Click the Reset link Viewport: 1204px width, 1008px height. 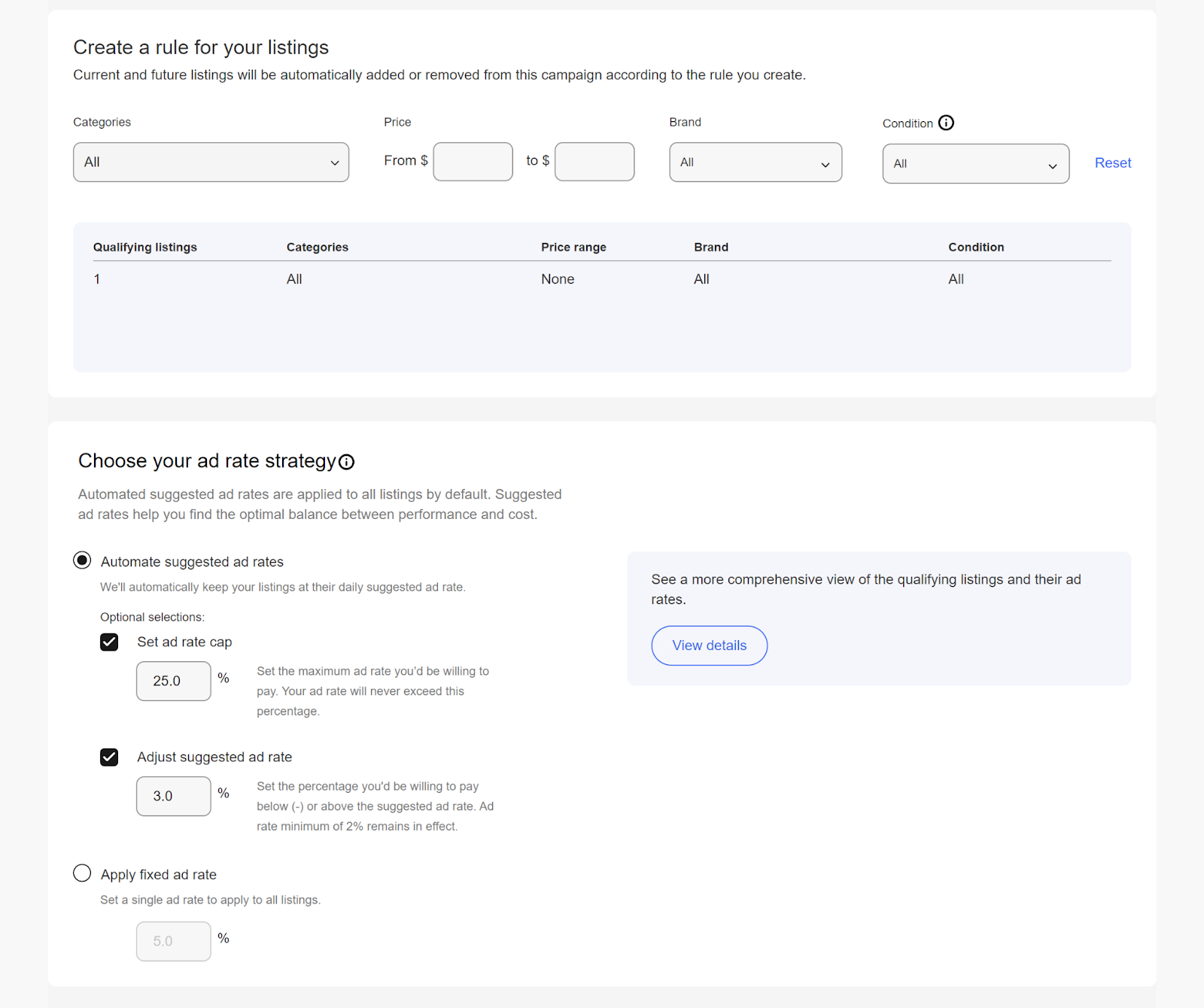point(1112,162)
